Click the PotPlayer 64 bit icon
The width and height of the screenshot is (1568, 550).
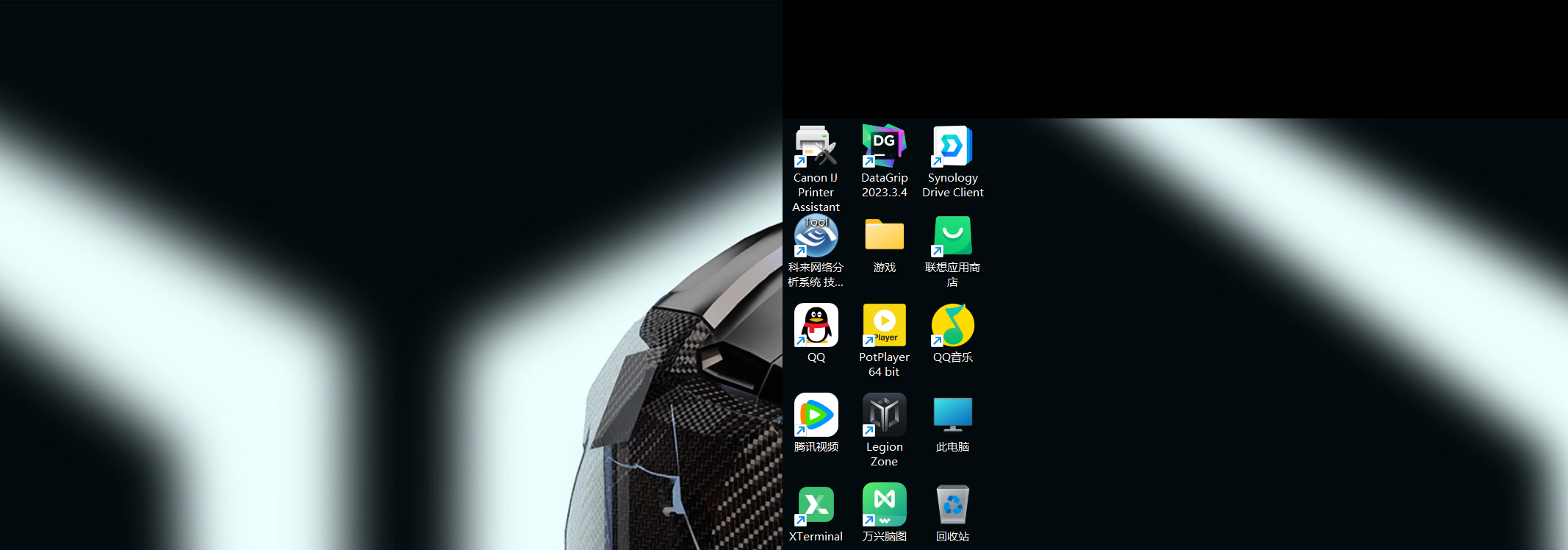[884, 325]
